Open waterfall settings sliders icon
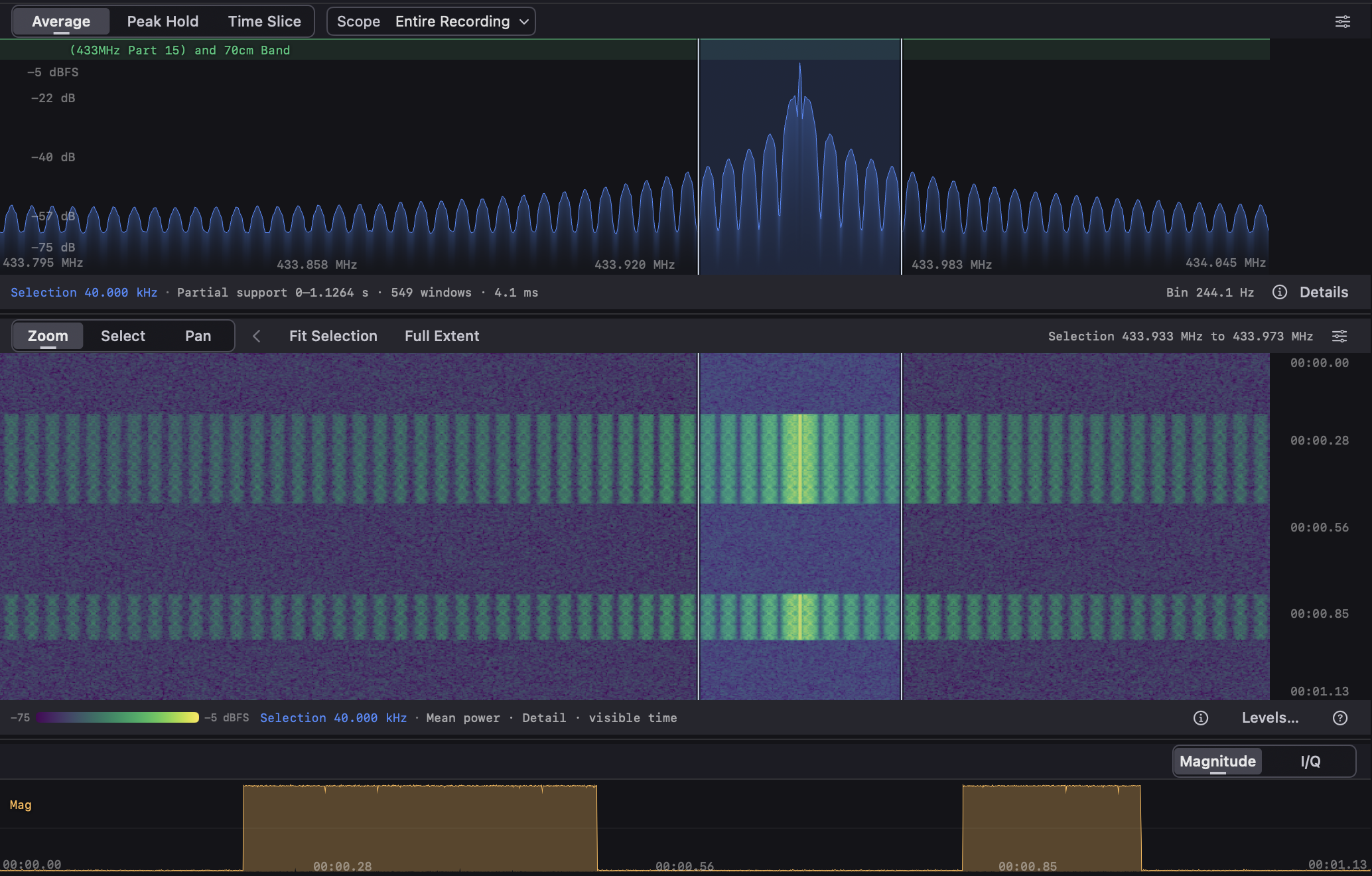The width and height of the screenshot is (1372, 876). (1339, 336)
